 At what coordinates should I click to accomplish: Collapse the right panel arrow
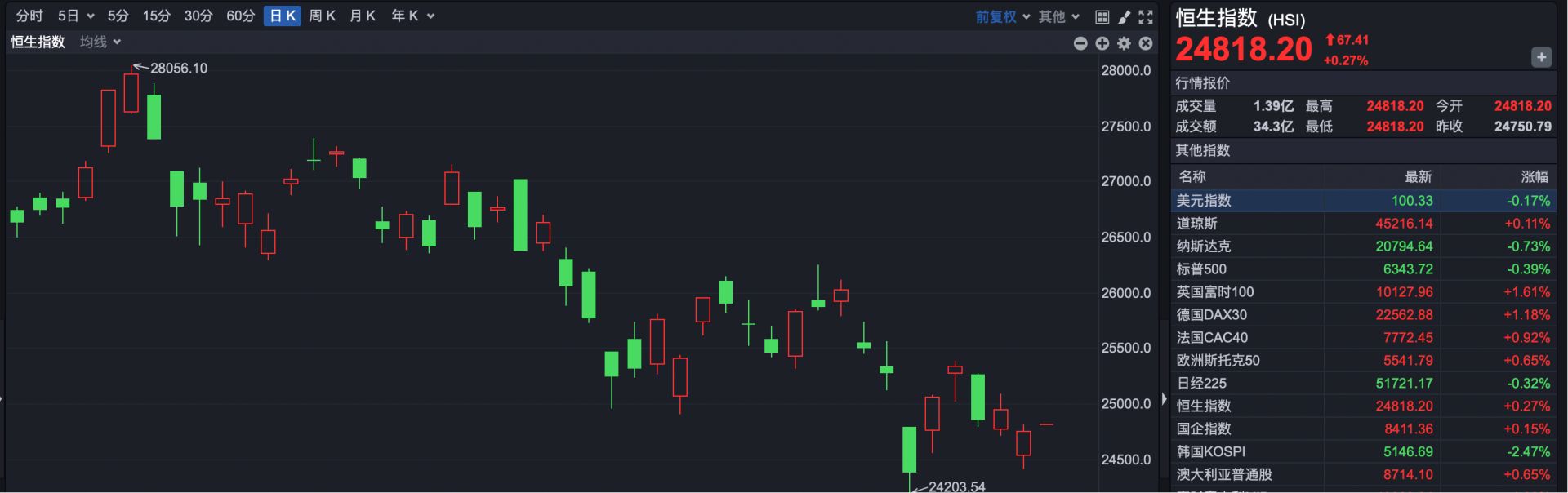tap(1164, 398)
